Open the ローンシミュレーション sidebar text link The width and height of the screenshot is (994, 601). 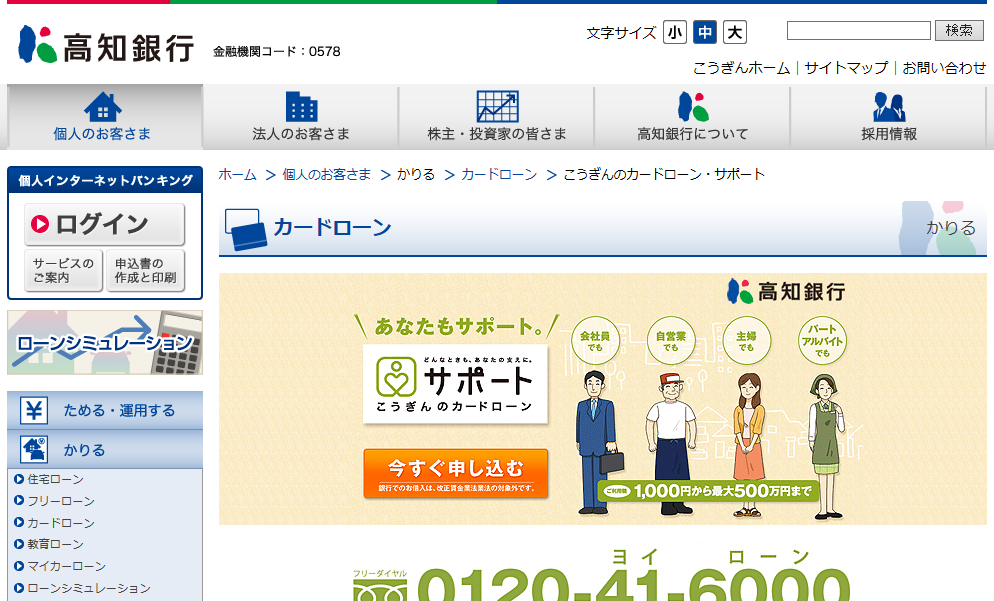[89, 588]
